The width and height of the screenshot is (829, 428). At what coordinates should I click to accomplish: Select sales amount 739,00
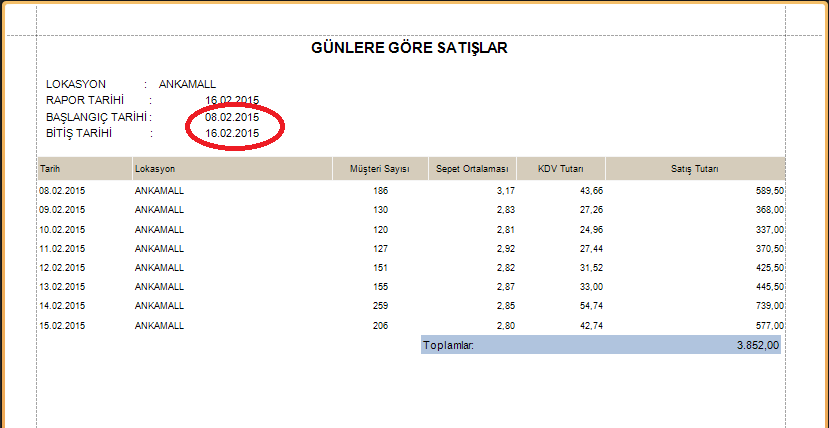coord(770,305)
